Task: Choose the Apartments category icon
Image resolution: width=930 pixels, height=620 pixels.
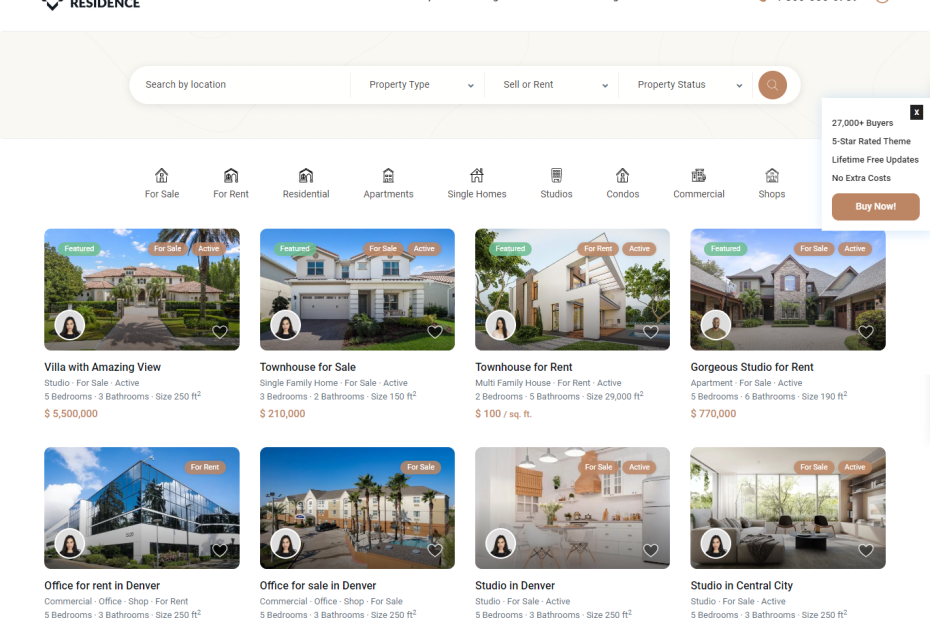Action: click(388, 176)
